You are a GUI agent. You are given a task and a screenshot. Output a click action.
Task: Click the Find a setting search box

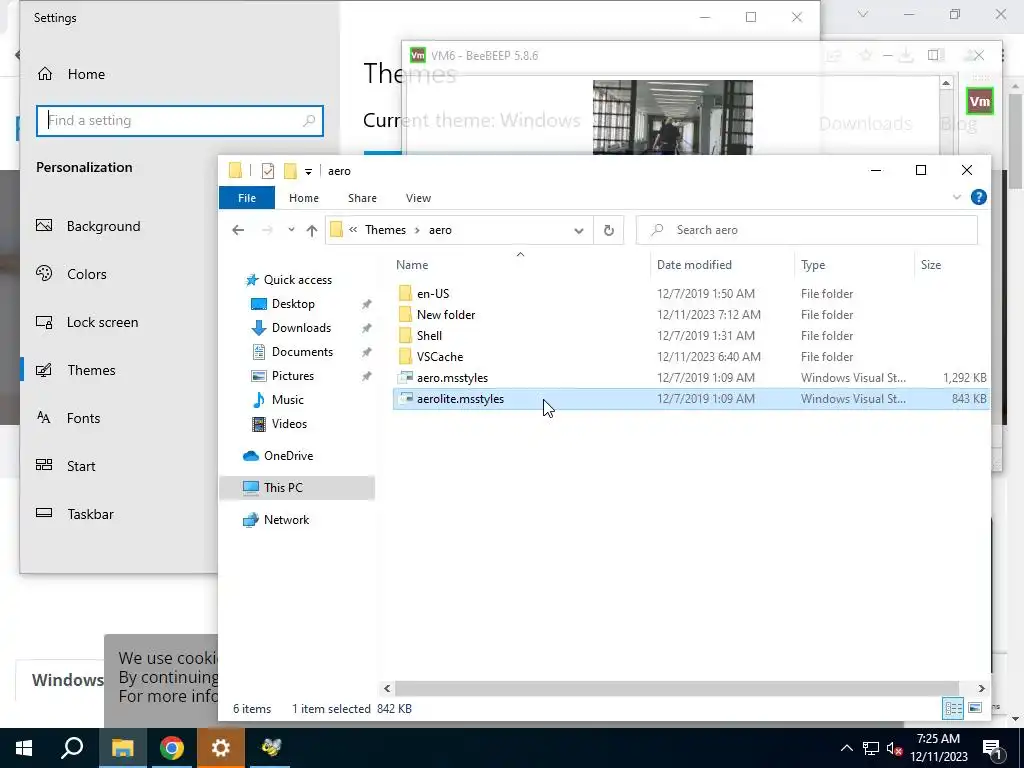pos(180,121)
